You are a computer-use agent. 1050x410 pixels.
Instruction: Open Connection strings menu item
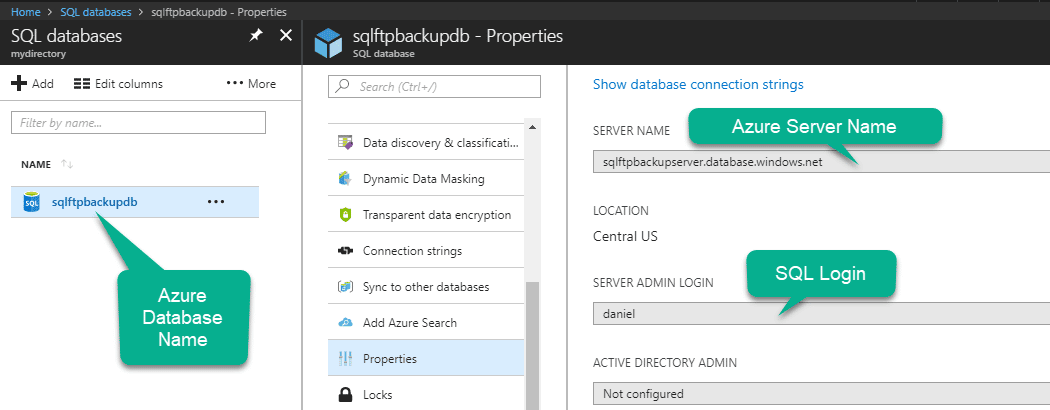pos(426,251)
